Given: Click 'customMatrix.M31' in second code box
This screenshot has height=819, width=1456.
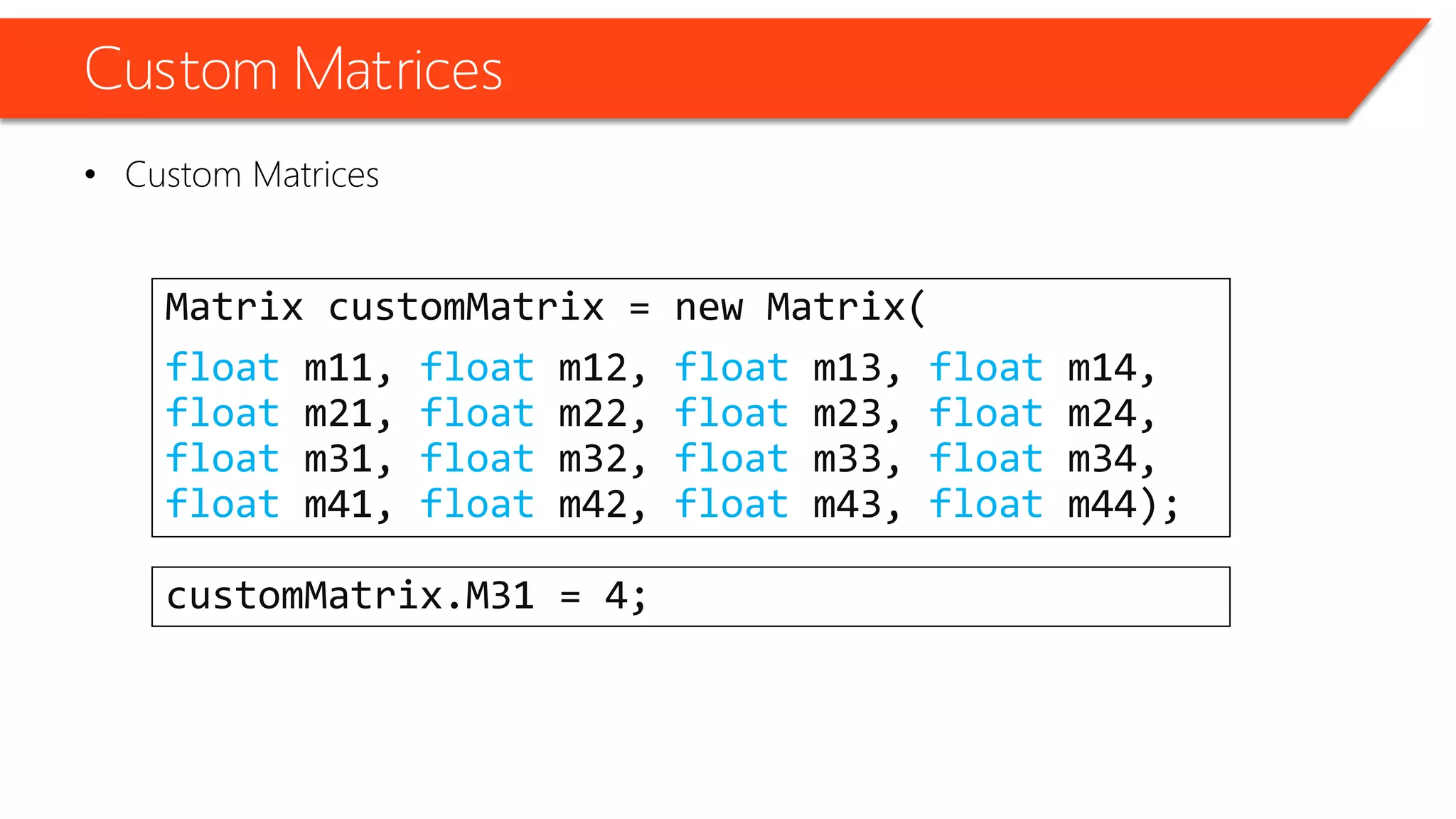Looking at the screenshot, I should coord(350,596).
